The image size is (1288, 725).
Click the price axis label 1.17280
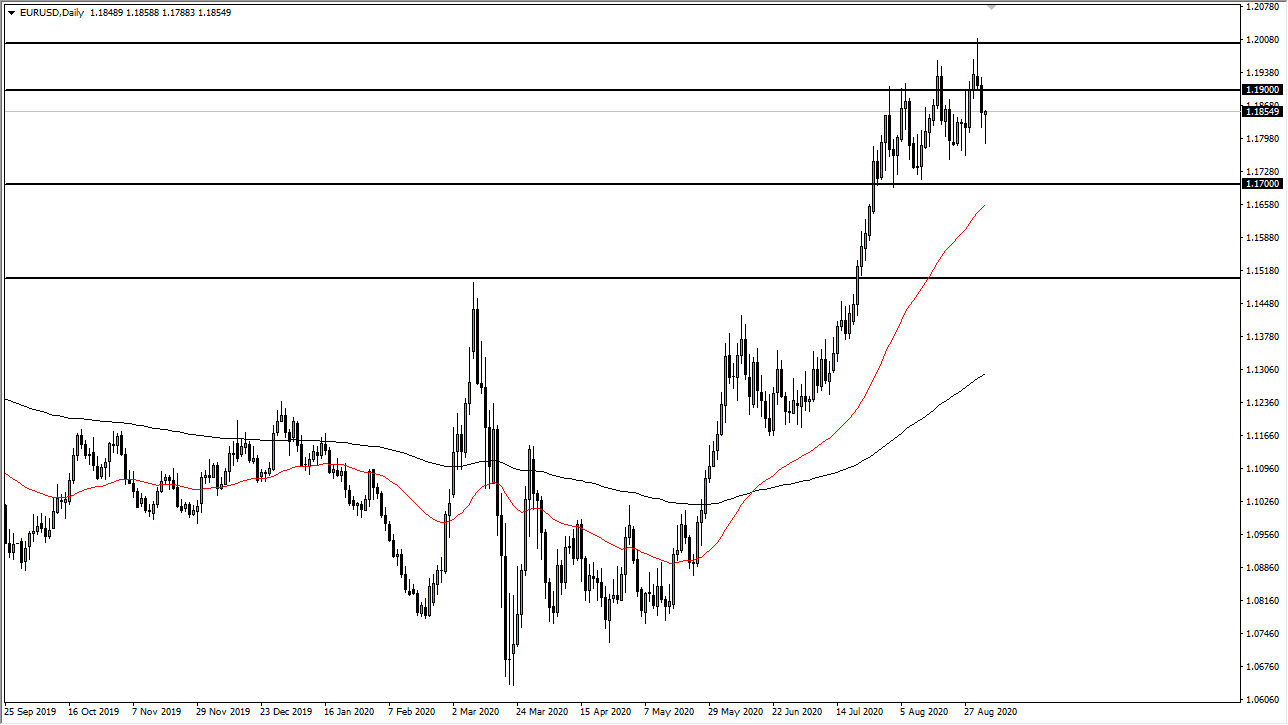1263,172
